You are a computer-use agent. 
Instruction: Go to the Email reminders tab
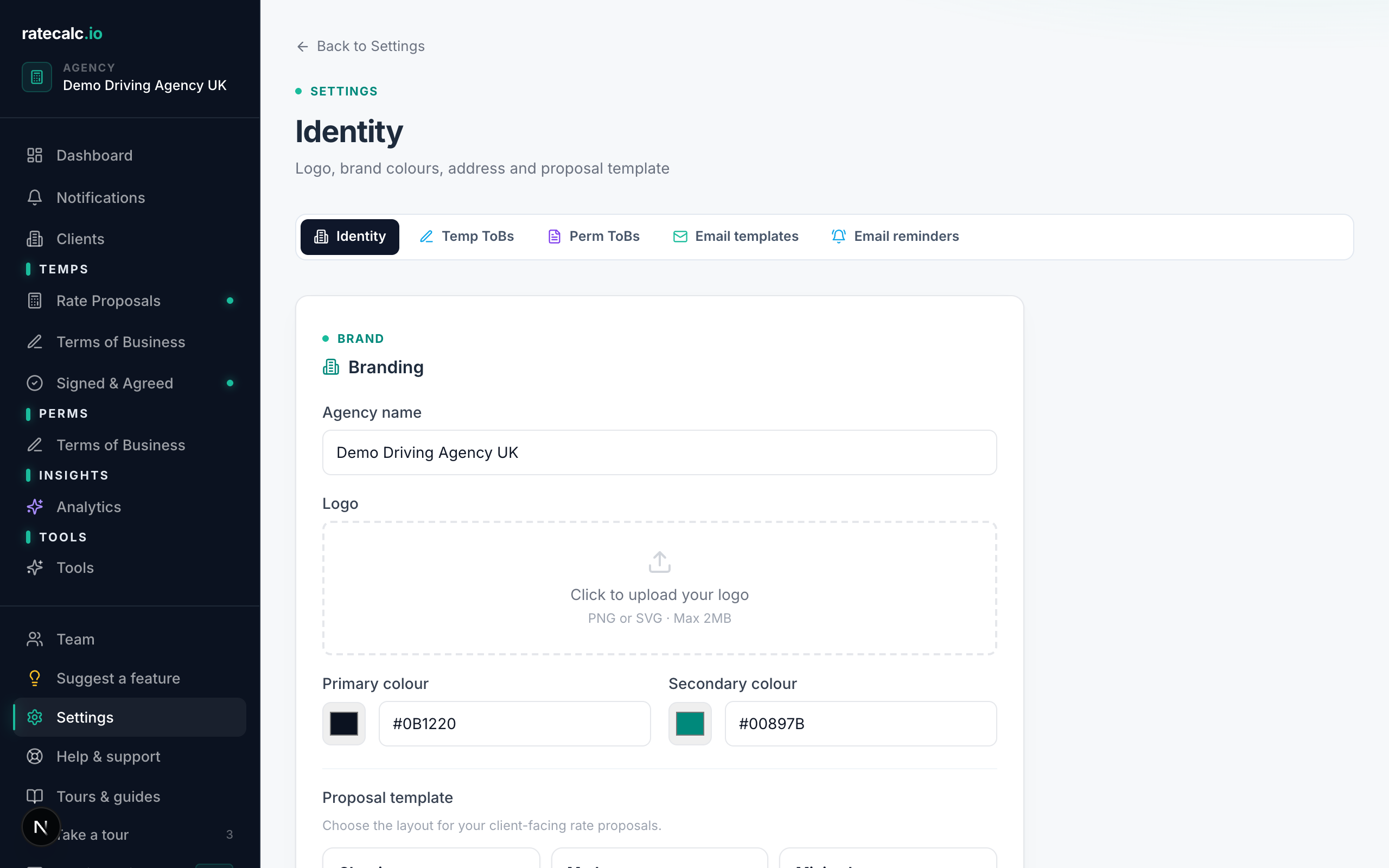pyautogui.click(x=895, y=237)
